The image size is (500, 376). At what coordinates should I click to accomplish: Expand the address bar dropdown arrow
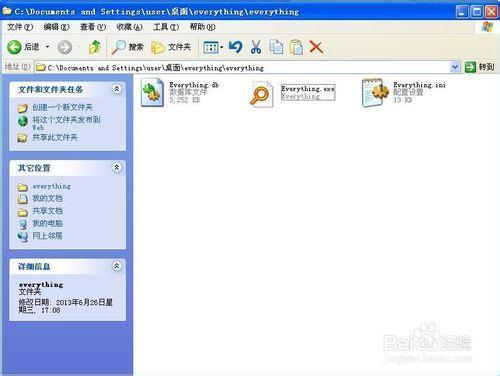455,67
